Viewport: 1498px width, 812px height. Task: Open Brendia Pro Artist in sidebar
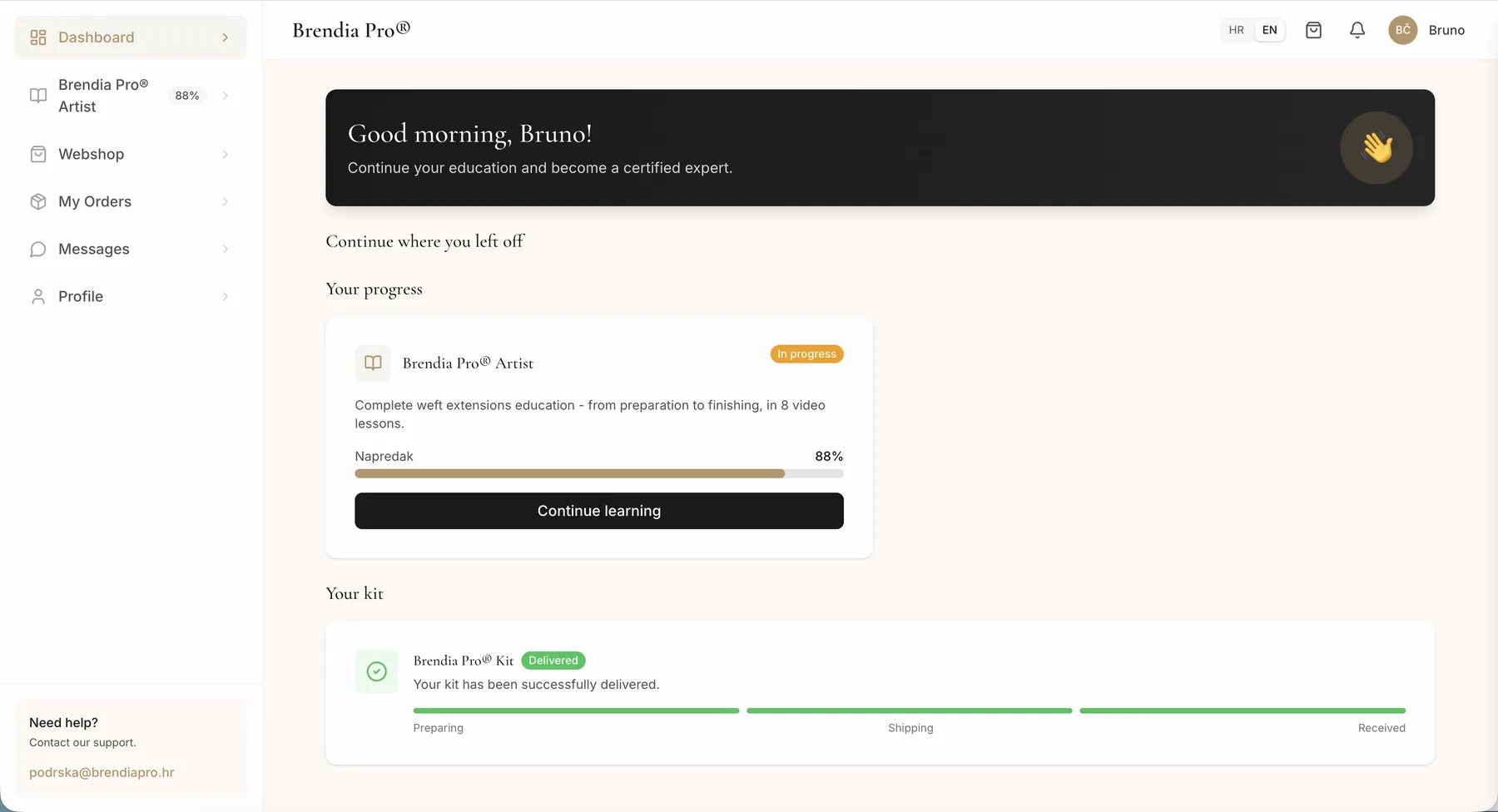pos(131,96)
